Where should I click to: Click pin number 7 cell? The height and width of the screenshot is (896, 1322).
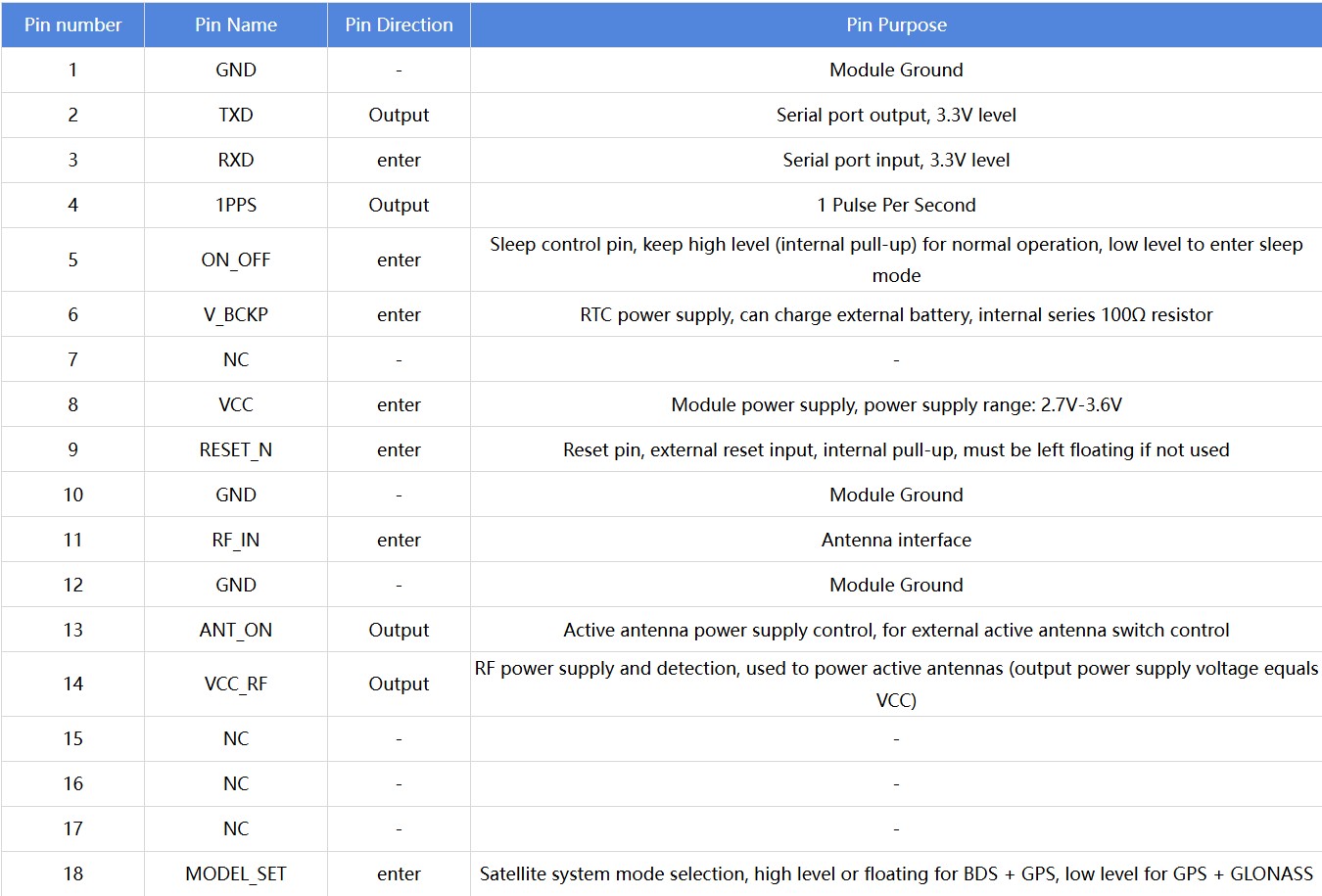[72, 359]
